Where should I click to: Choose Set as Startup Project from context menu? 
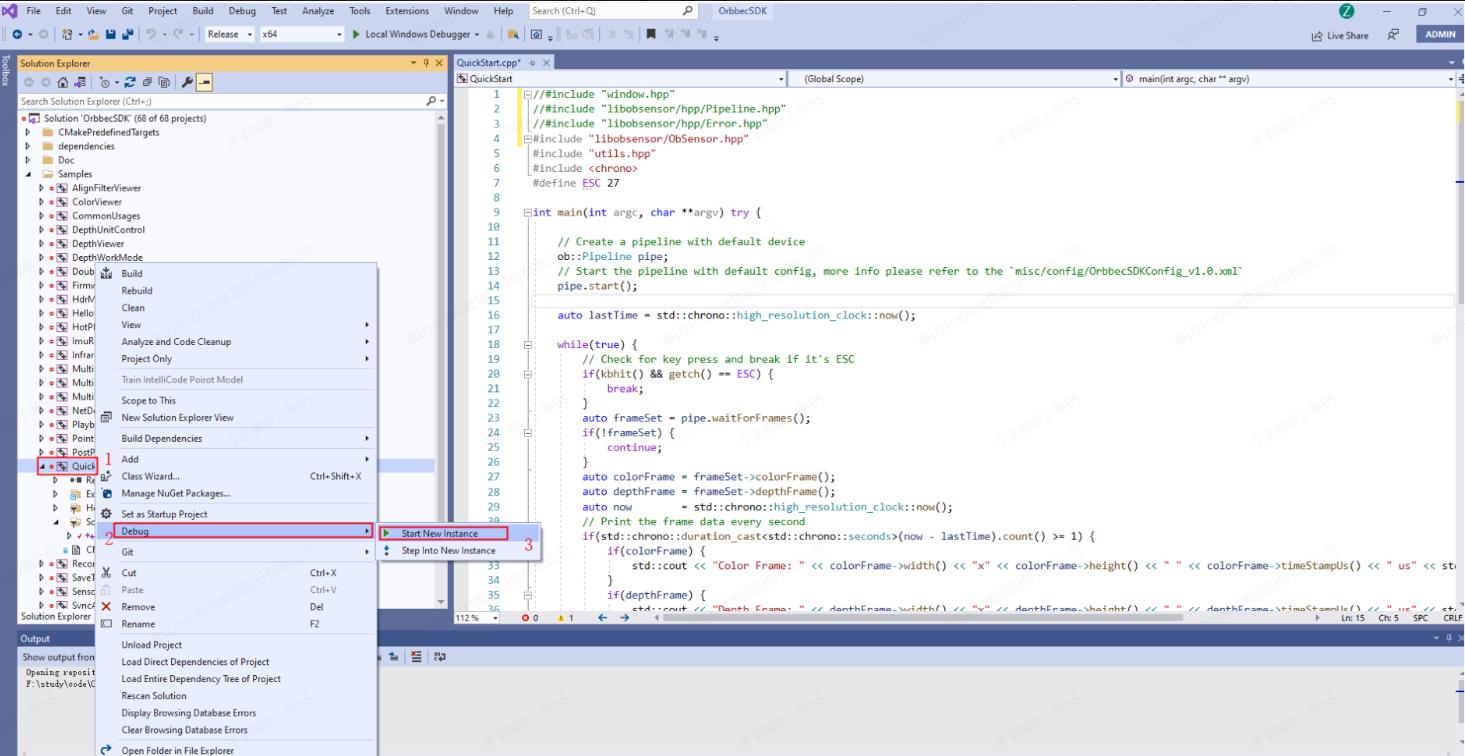point(164,514)
